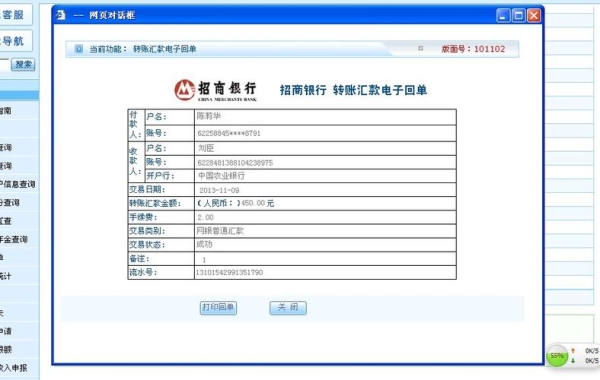Screen dimensions: 600x380
Task: Click the China Merchants Bank red logo
Action: point(184,90)
